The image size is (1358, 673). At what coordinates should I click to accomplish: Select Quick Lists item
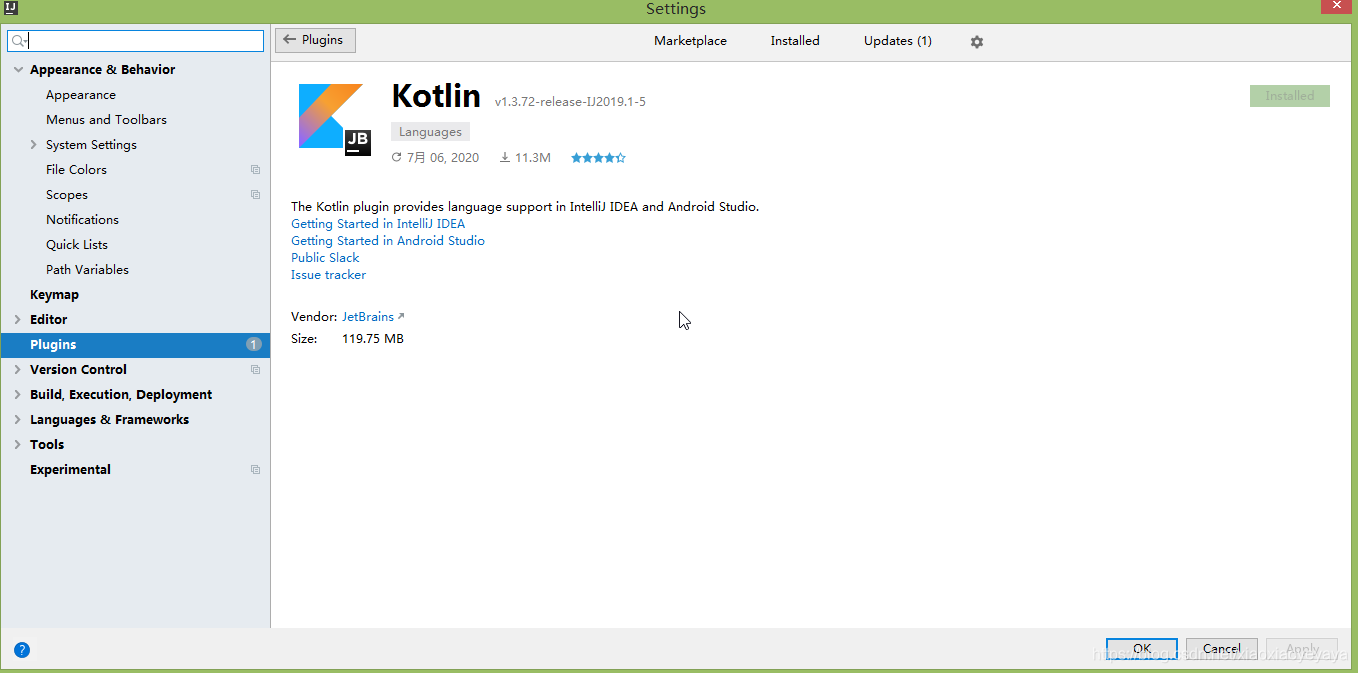coord(77,245)
